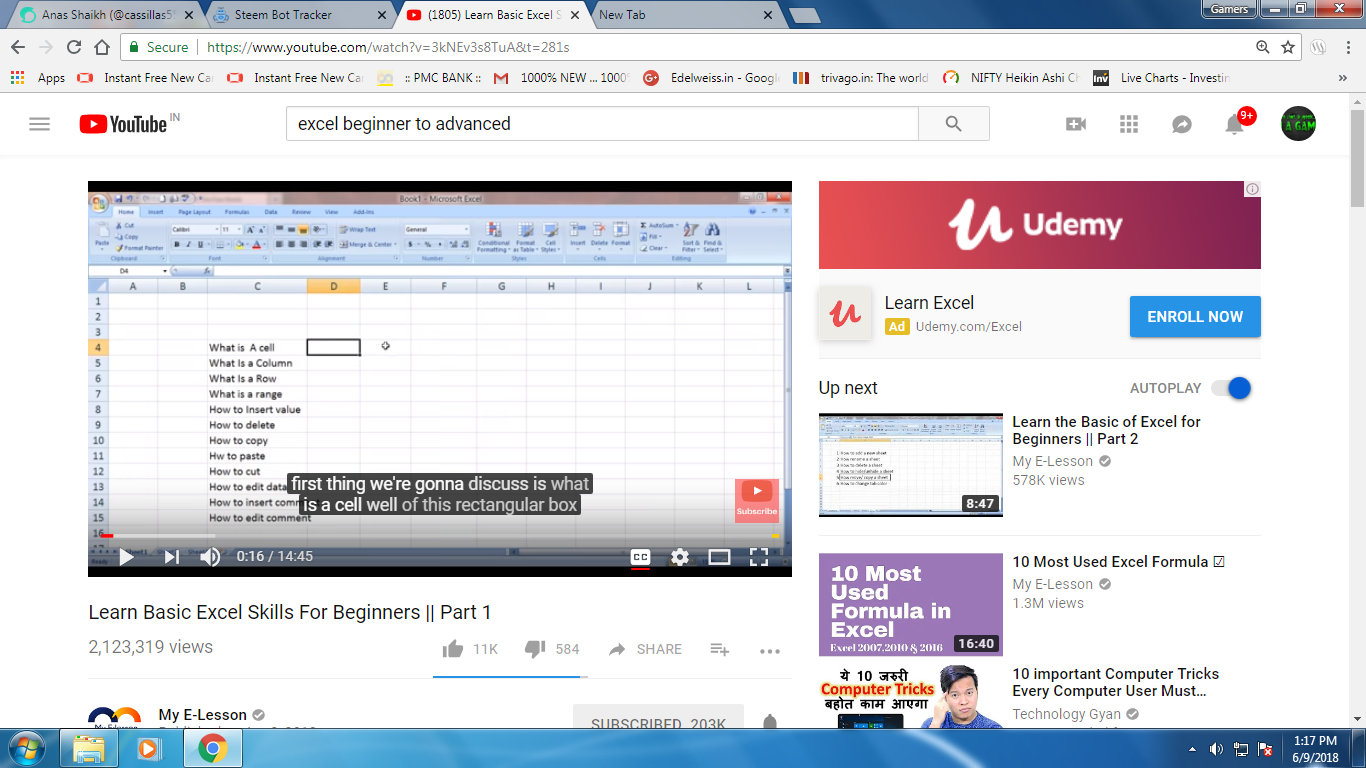Mute the video volume speaker

(210, 557)
